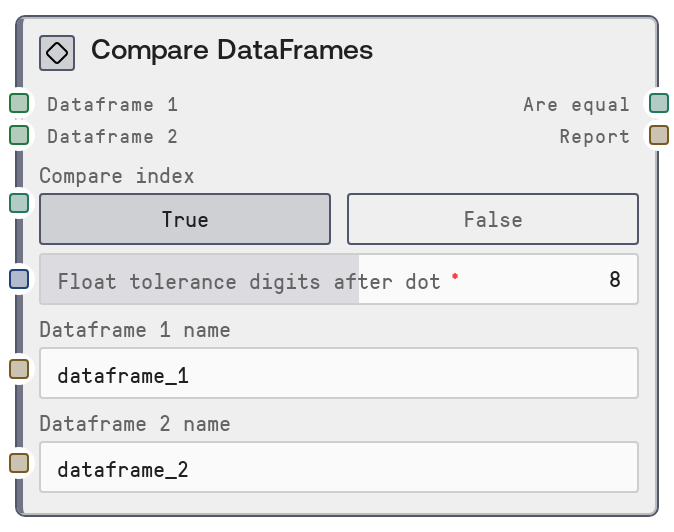Set Compare index to True
Screen dimensions: 674x532
(x=185, y=219)
